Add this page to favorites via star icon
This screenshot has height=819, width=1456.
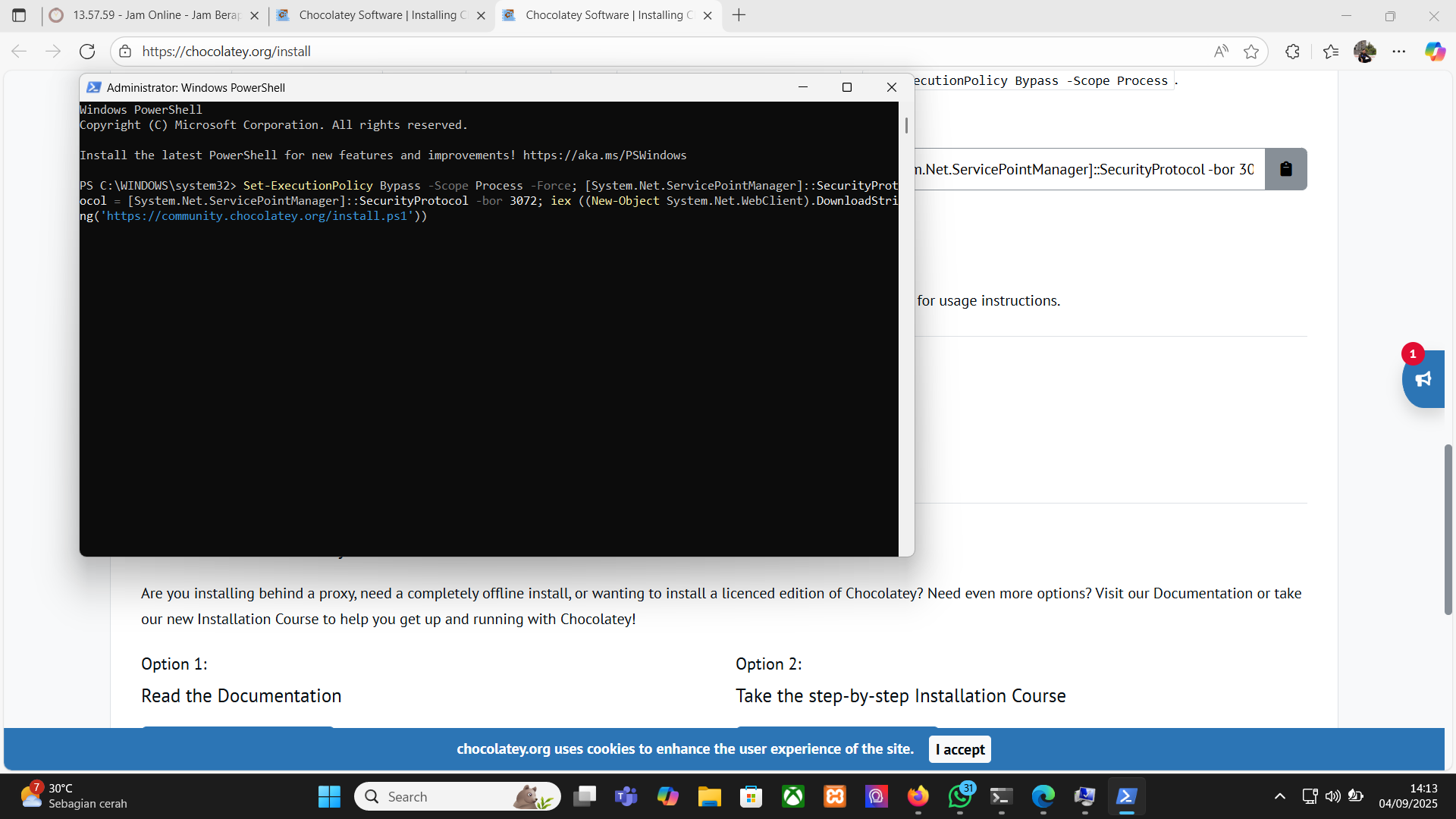pyautogui.click(x=1252, y=51)
